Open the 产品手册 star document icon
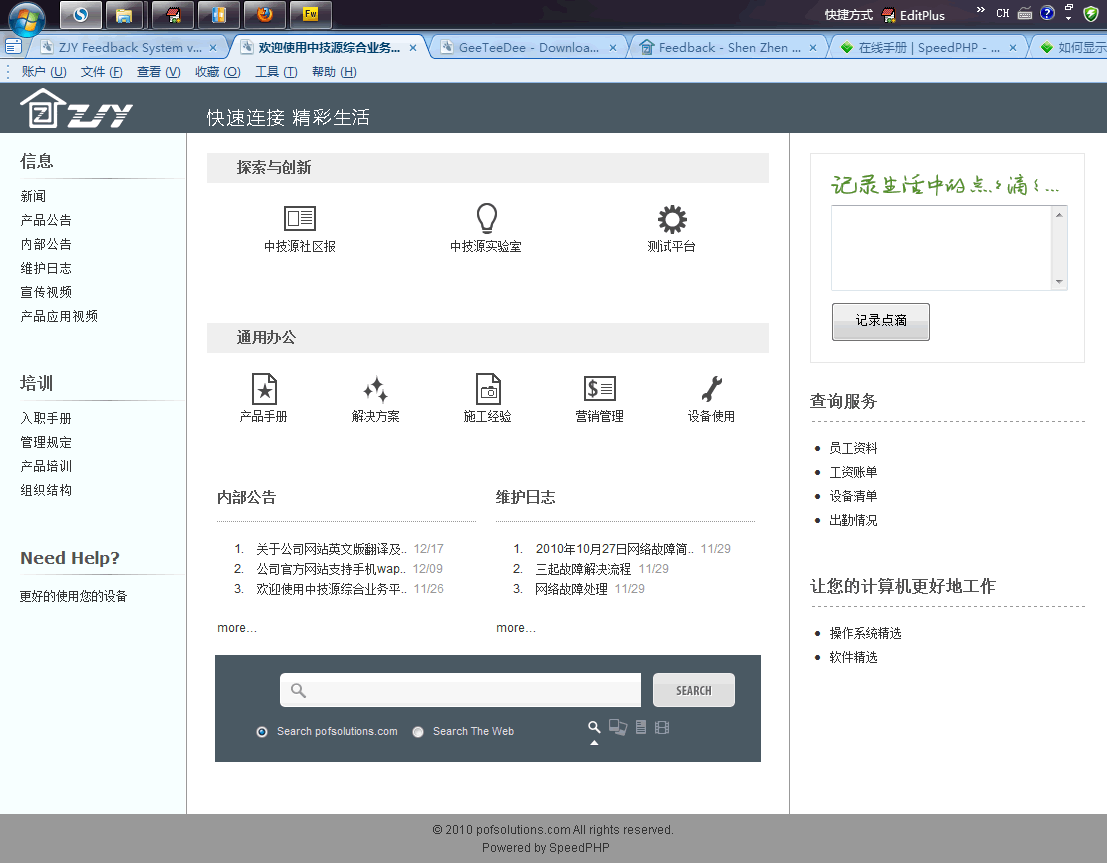Image resolution: width=1107 pixels, height=863 pixels. click(x=264, y=388)
